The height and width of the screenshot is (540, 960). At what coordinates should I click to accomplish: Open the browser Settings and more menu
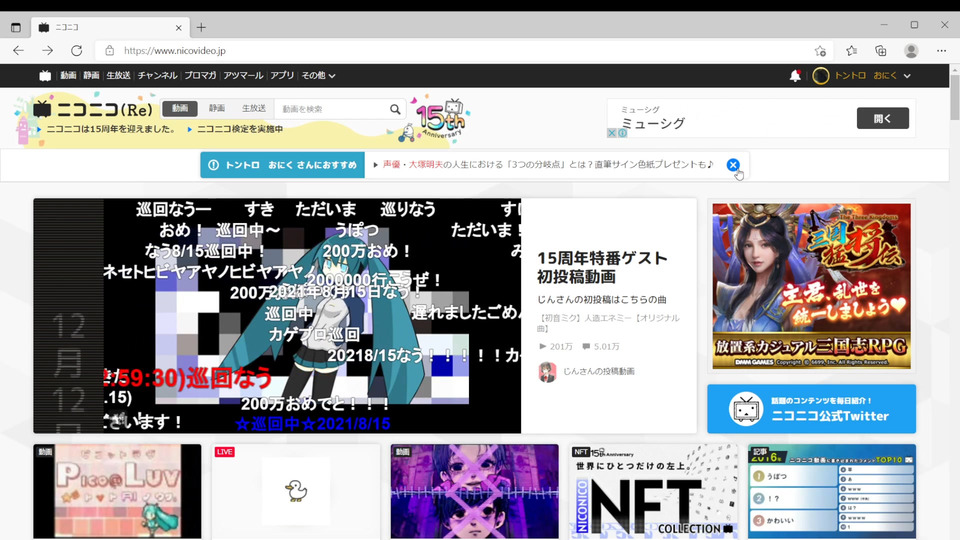(942, 51)
